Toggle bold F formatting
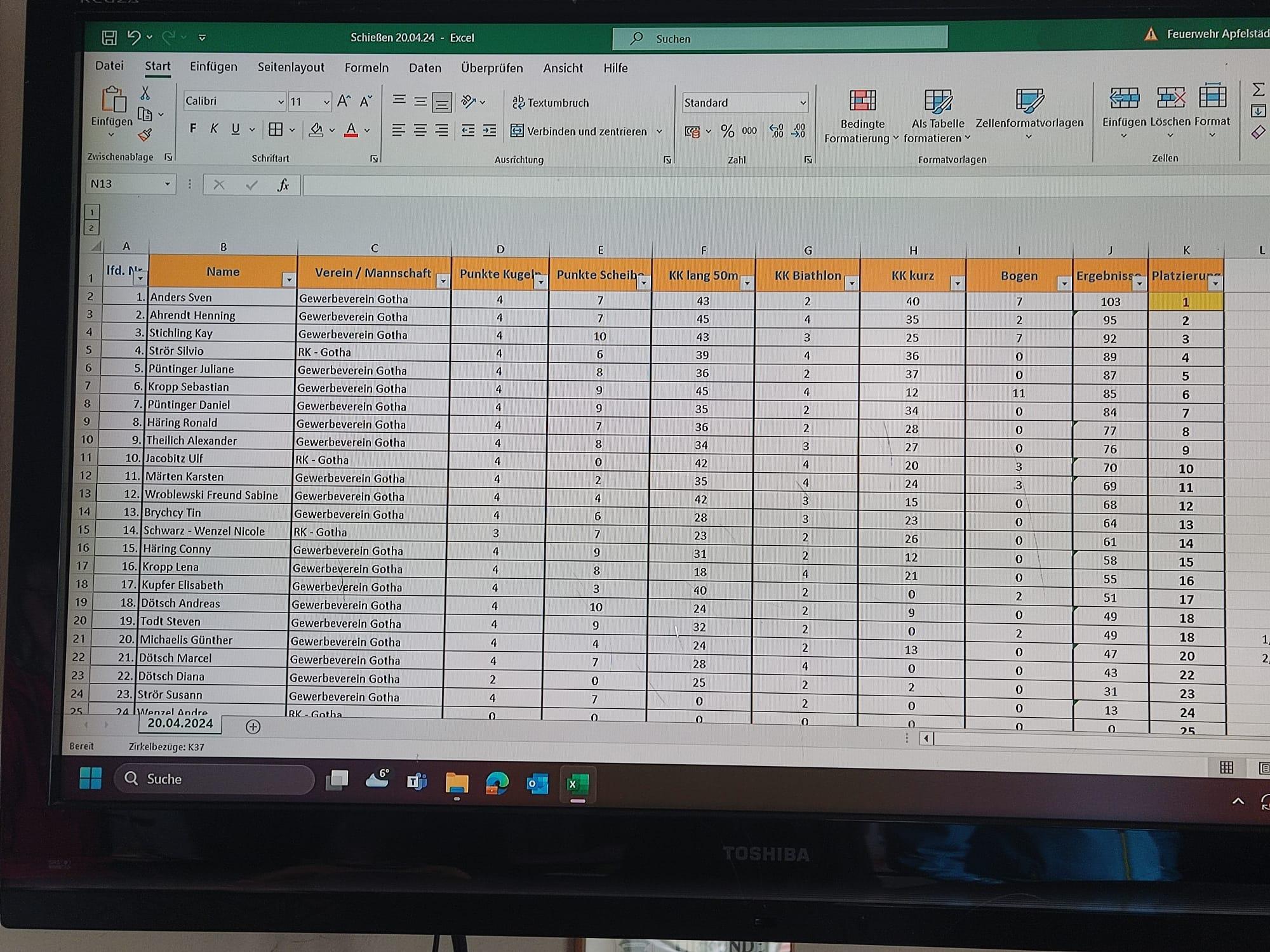The height and width of the screenshot is (952, 1270). pyautogui.click(x=193, y=128)
